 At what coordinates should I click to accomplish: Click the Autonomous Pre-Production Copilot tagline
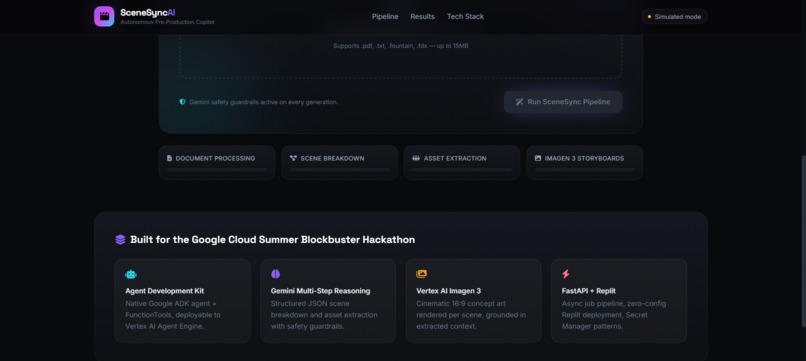click(x=167, y=23)
